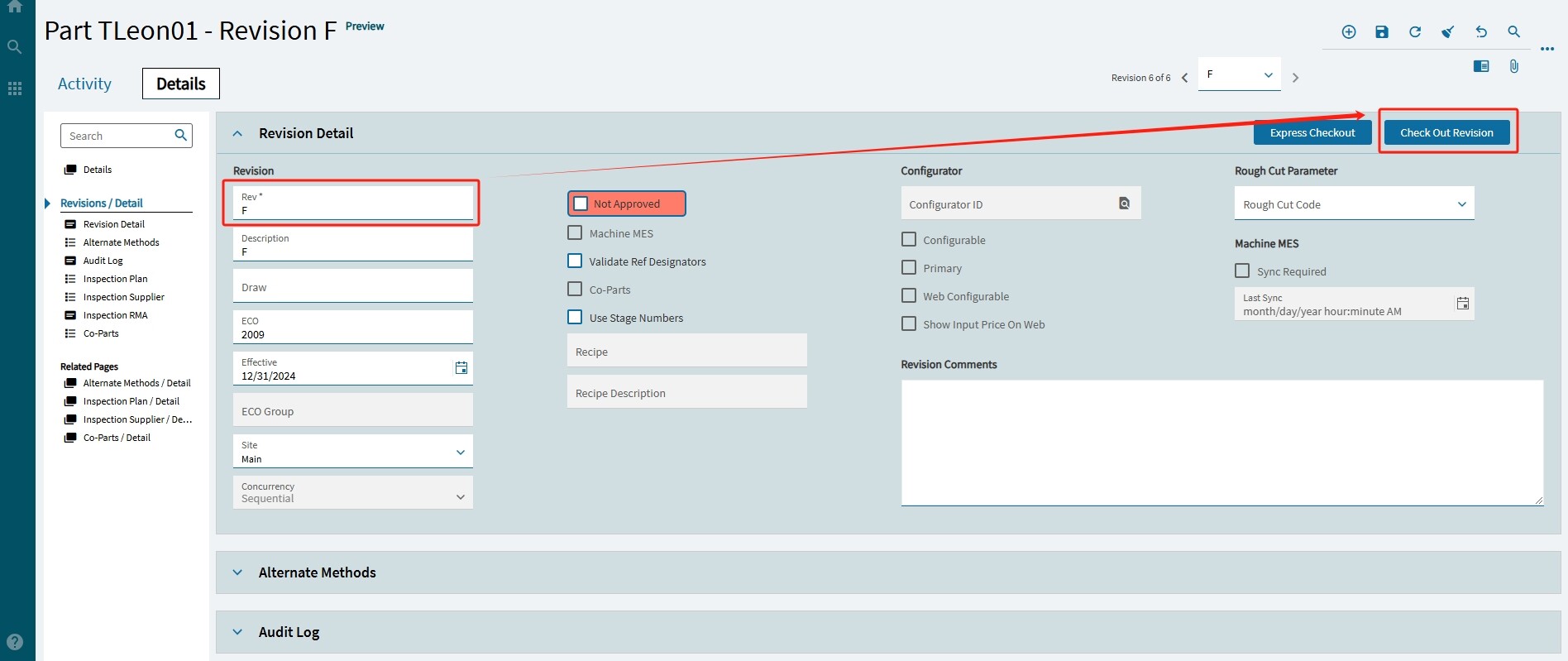This screenshot has width=1568, height=661.
Task: Click the Save disk icon
Action: click(x=1382, y=31)
